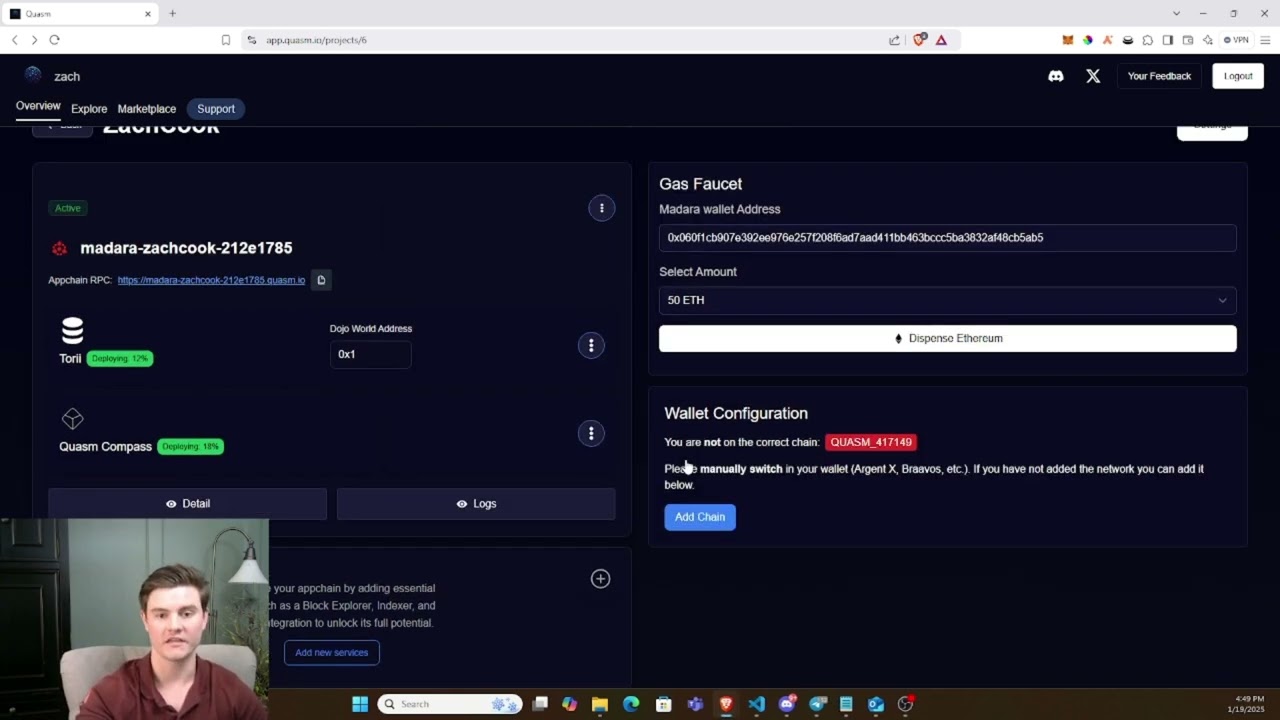
Task: Click the Active status badge
Action: pyautogui.click(x=68, y=208)
